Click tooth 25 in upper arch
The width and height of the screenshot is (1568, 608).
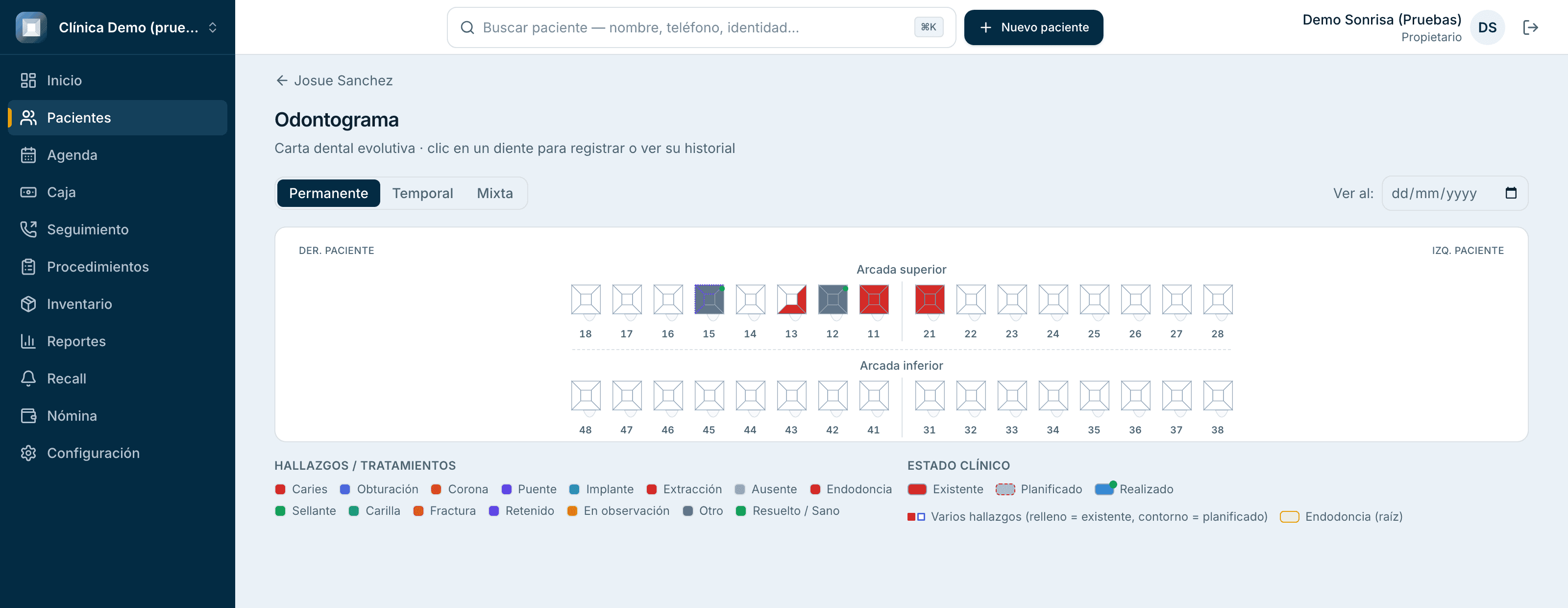click(1095, 300)
